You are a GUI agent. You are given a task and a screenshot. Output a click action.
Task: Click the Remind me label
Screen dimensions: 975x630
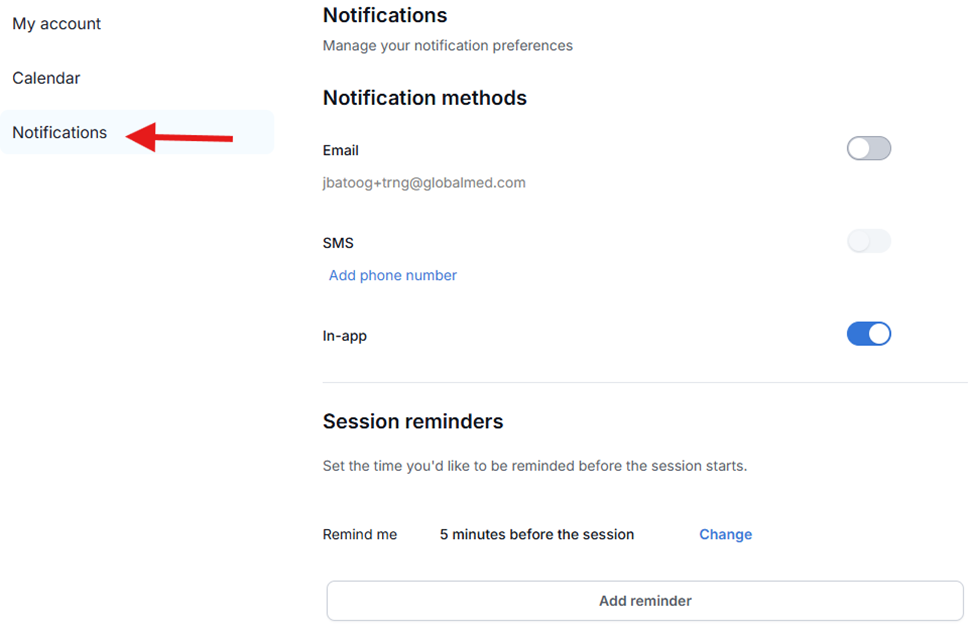click(x=360, y=534)
